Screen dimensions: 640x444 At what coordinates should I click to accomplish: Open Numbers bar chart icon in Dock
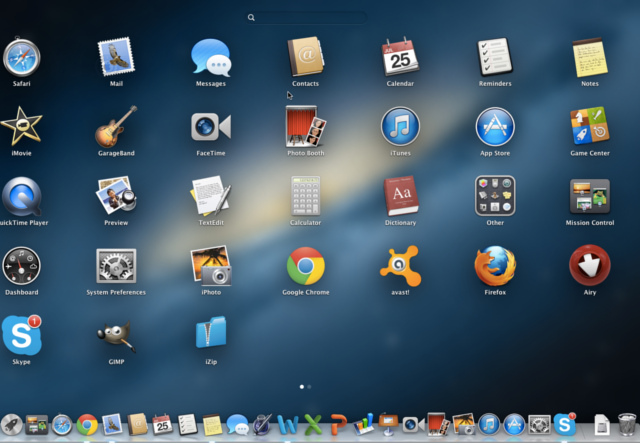pyautogui.click(x=363, y=424)
